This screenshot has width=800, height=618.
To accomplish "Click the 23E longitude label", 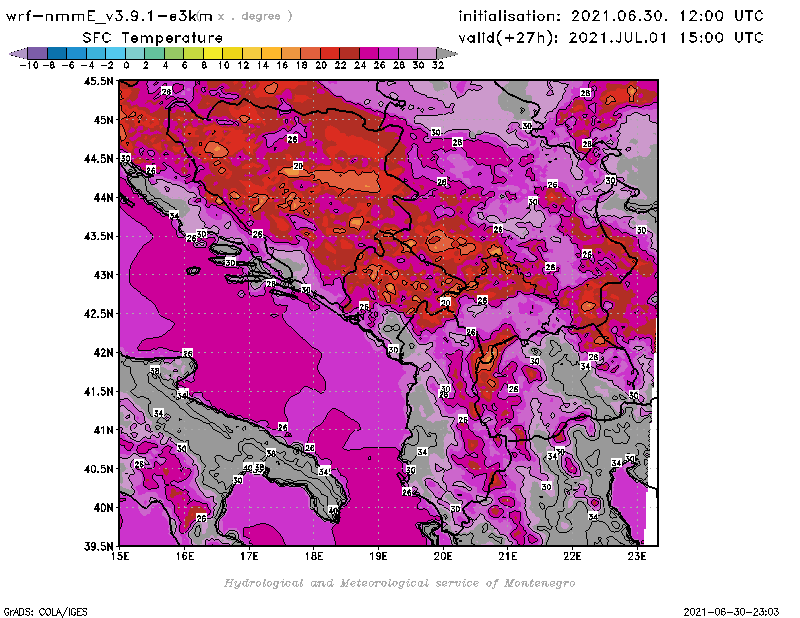I will (637, 556).
